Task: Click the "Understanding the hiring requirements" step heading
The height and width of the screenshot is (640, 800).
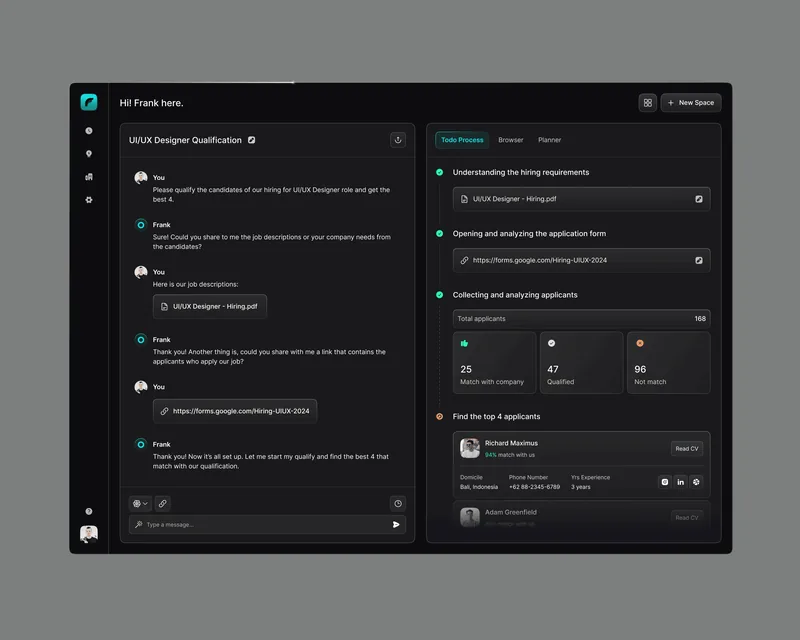Action: click(x=520, y=173)
